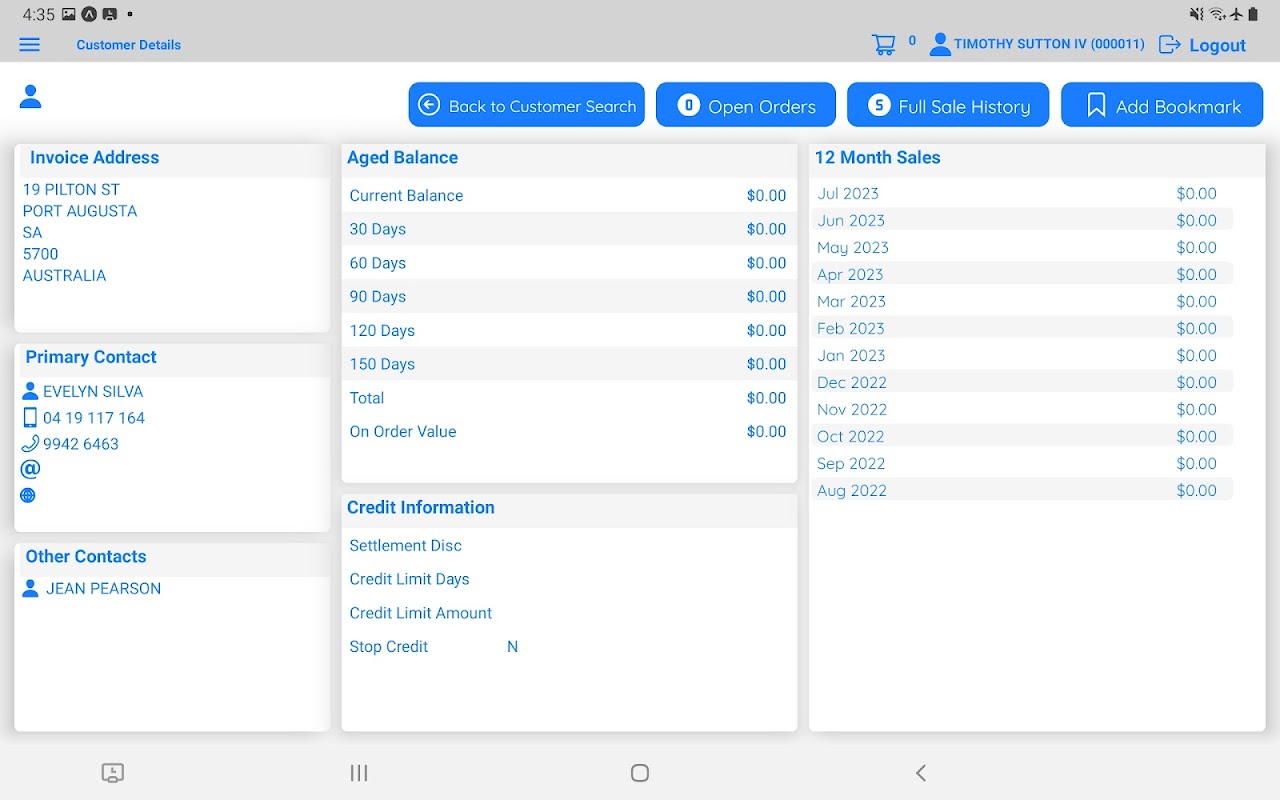This screenshot has height=800, width=1280.
Task: Select the Total balance row
Action: tap(569, 398)
